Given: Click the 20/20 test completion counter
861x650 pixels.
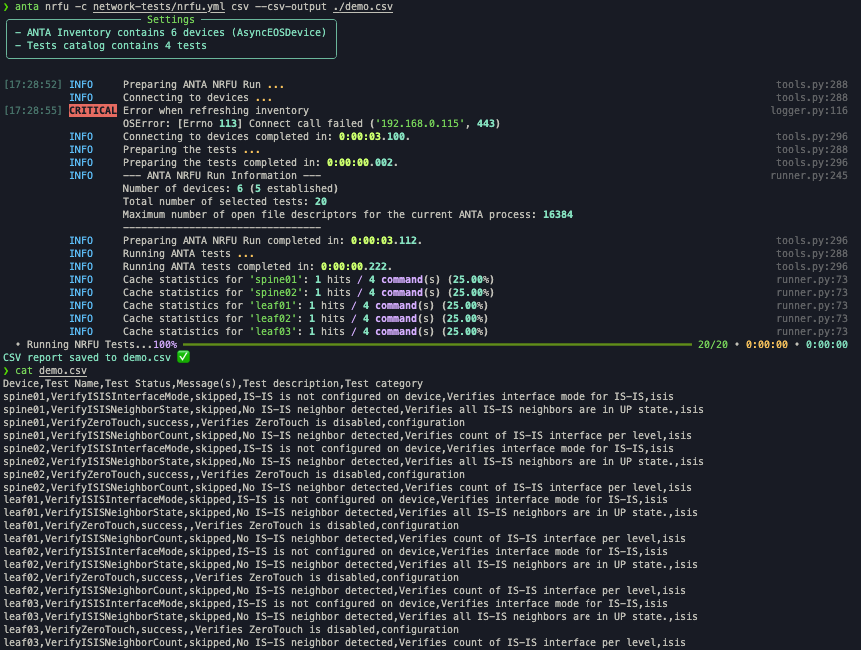Looking at the screenshot, I should pos(713,344).
